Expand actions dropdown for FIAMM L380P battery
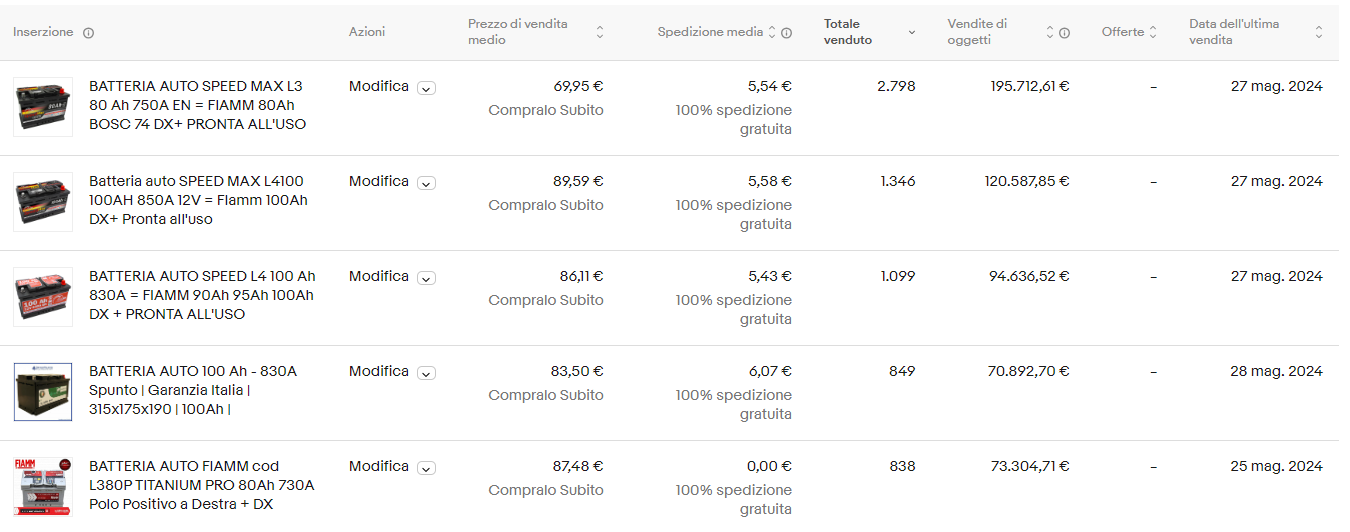The height and width of the screenshot is (532, 1350). pyautogui.click(x=426, y=468)
